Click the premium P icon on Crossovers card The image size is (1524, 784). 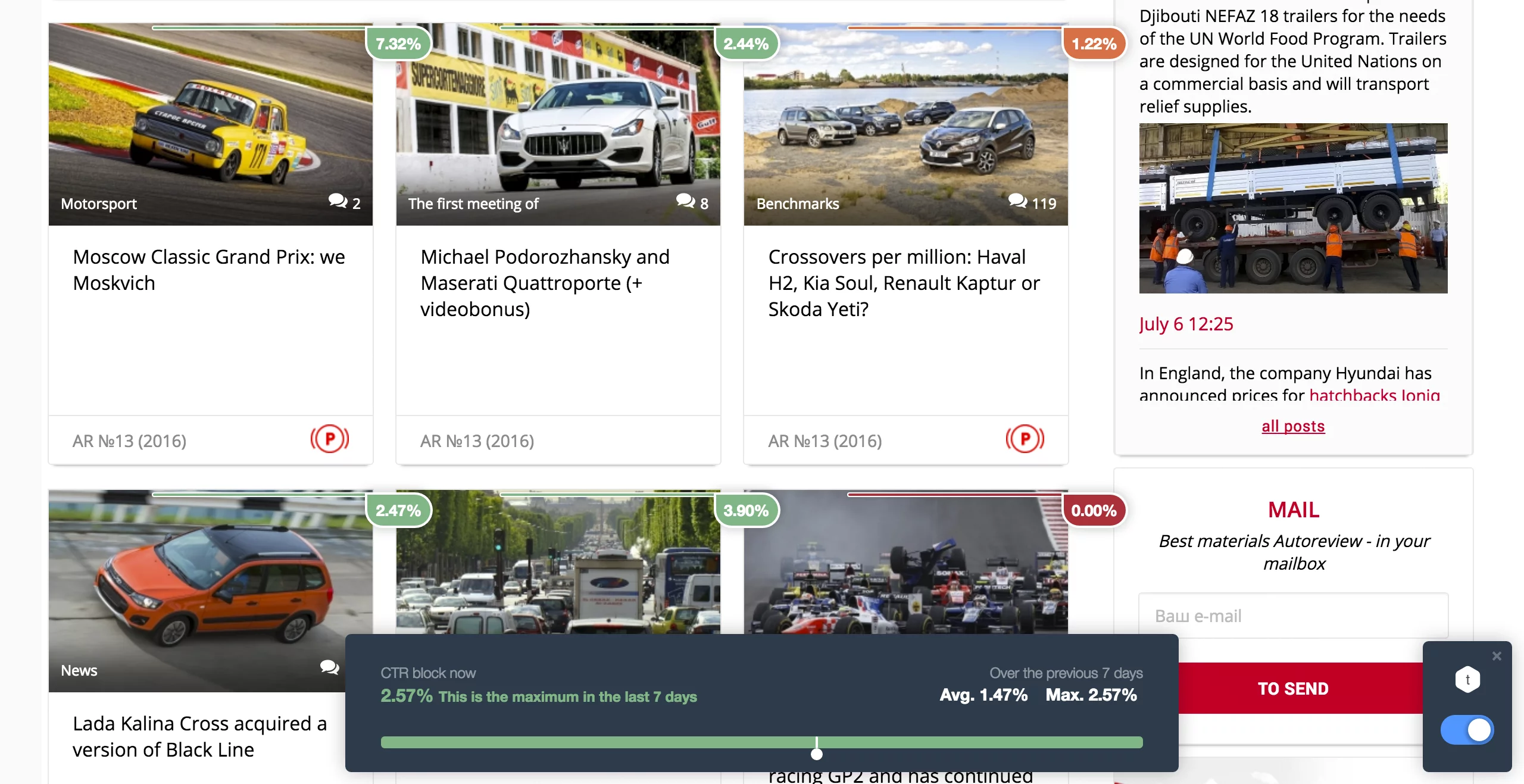pos(1025,439)
